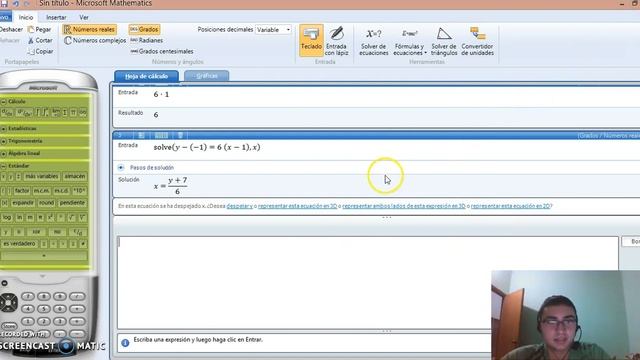Click the d/dx derivative key

[x=7, y=112]
